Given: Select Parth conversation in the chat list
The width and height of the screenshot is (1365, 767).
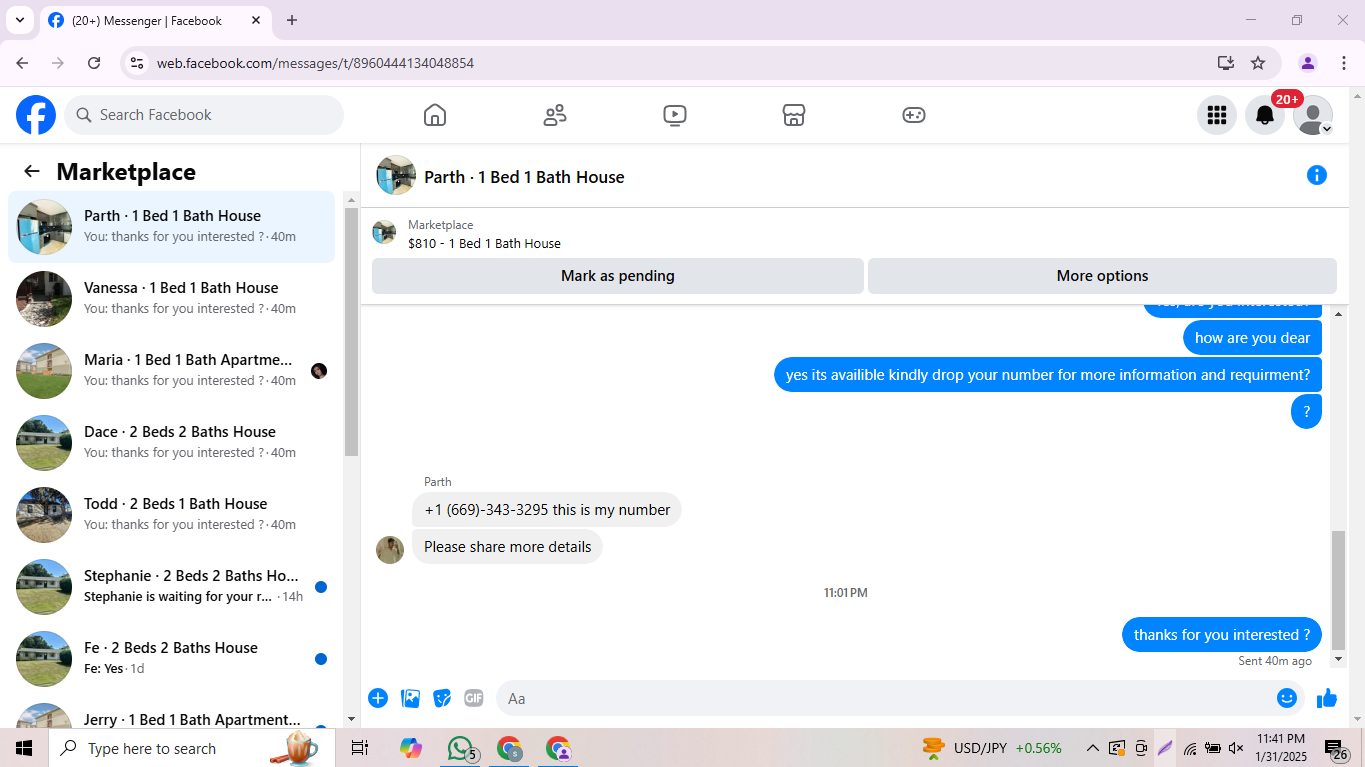Looking at the screenshot, I should (172, 227).
